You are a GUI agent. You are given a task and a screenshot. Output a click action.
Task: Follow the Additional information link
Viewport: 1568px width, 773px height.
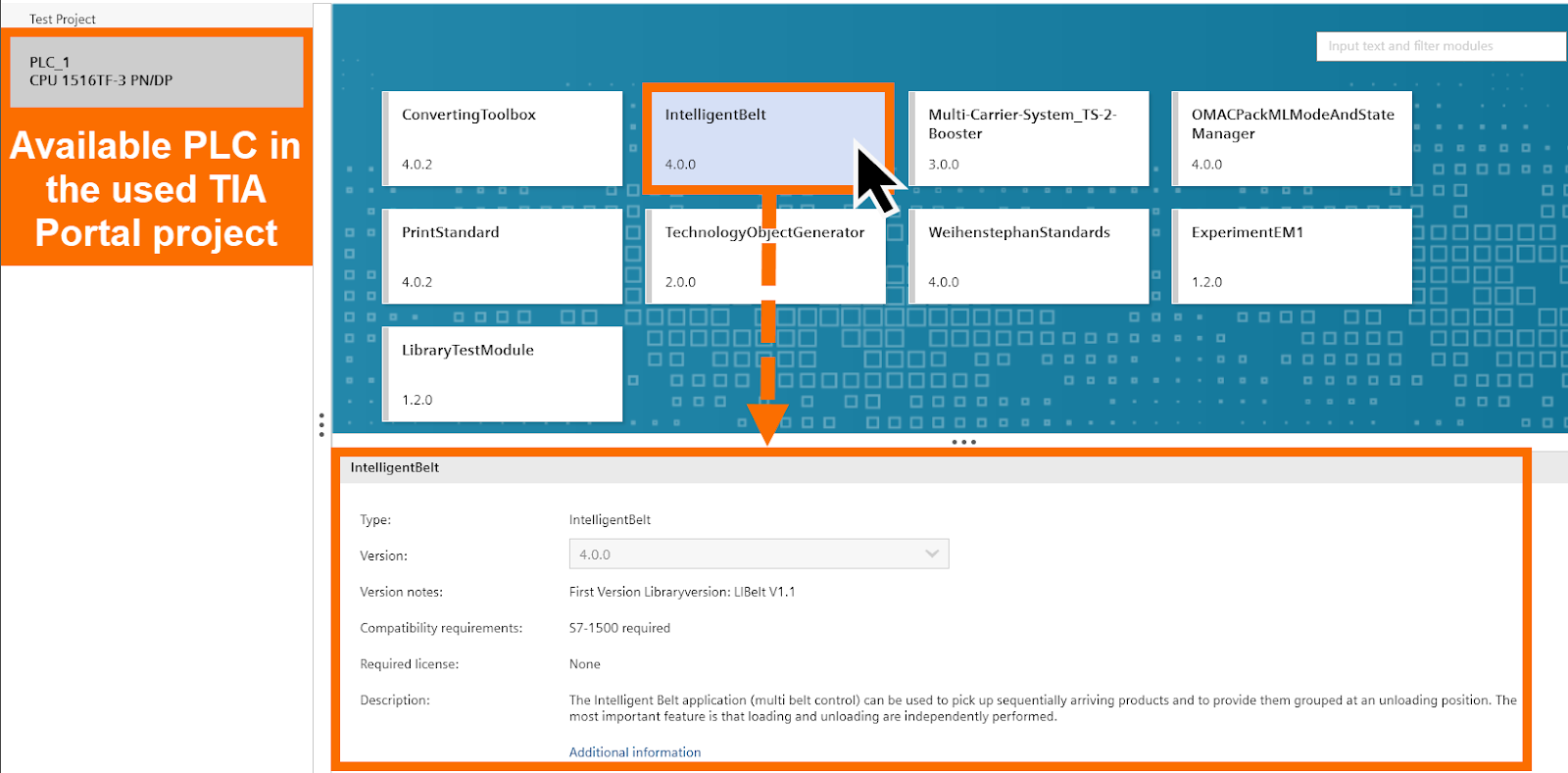[x=635, y=752]
